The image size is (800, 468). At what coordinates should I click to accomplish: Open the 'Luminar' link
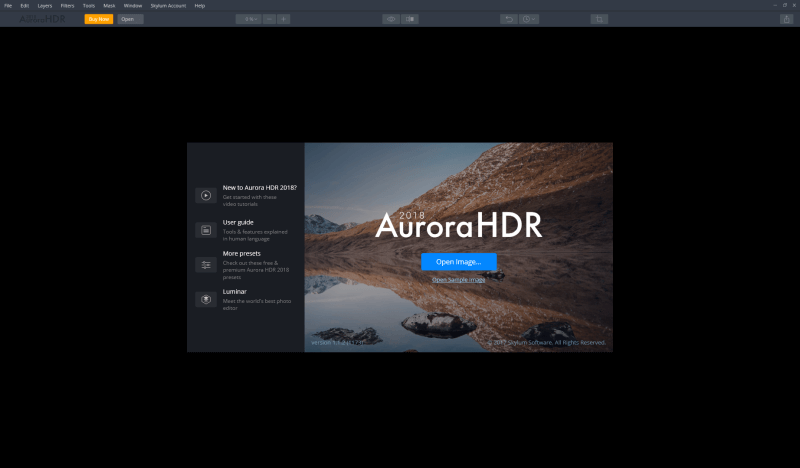235,291
